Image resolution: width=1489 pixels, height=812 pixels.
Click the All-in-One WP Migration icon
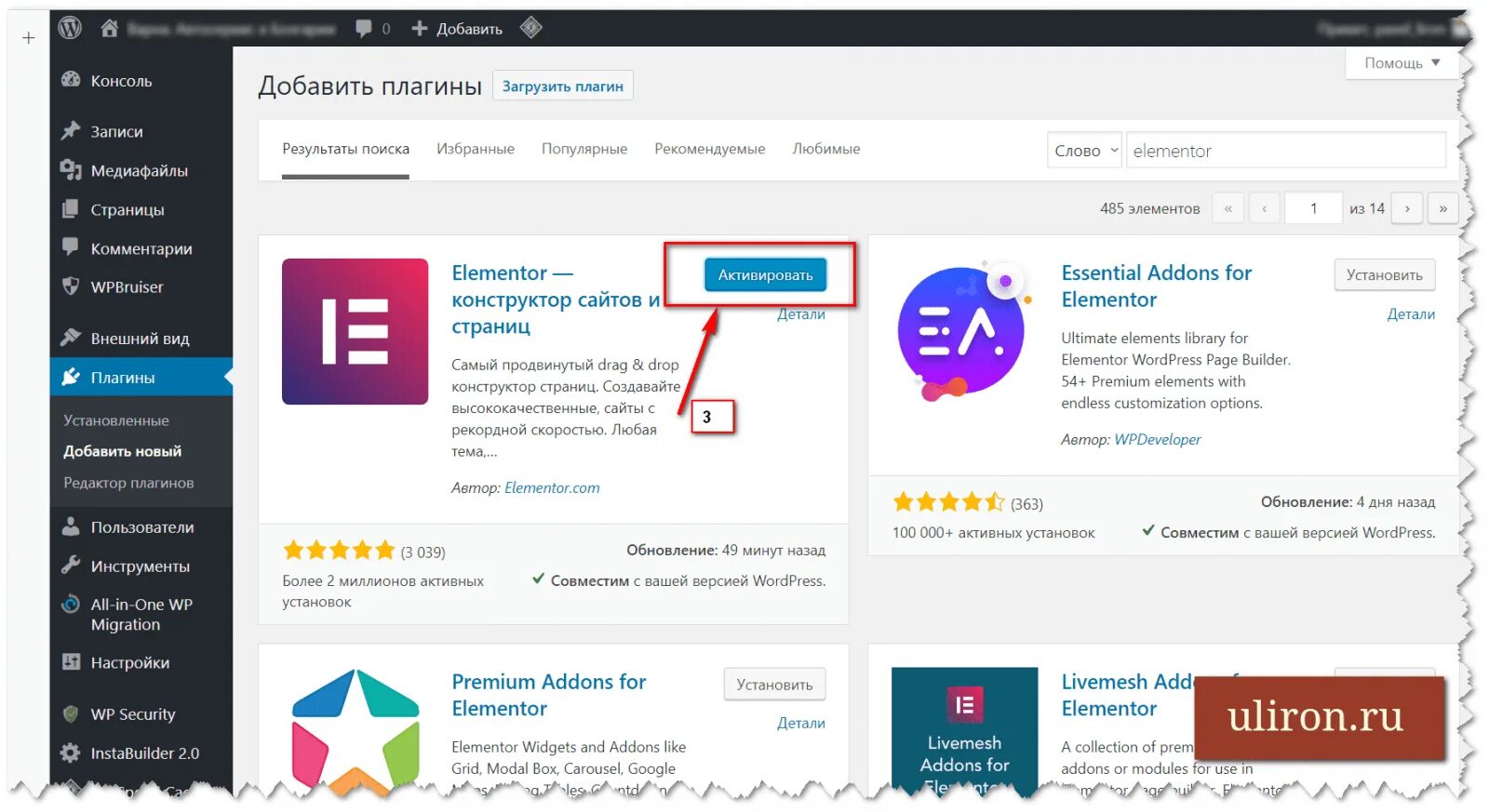[71, 605]
